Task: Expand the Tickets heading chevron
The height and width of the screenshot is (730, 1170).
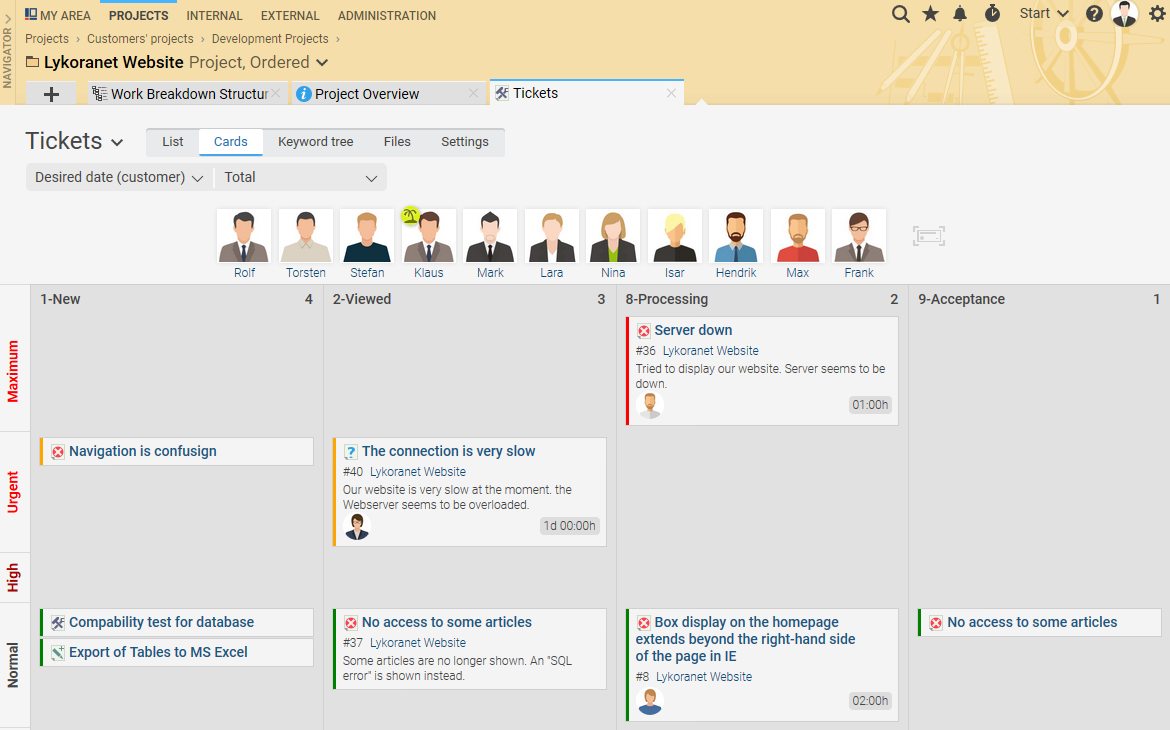Action: 117,143
